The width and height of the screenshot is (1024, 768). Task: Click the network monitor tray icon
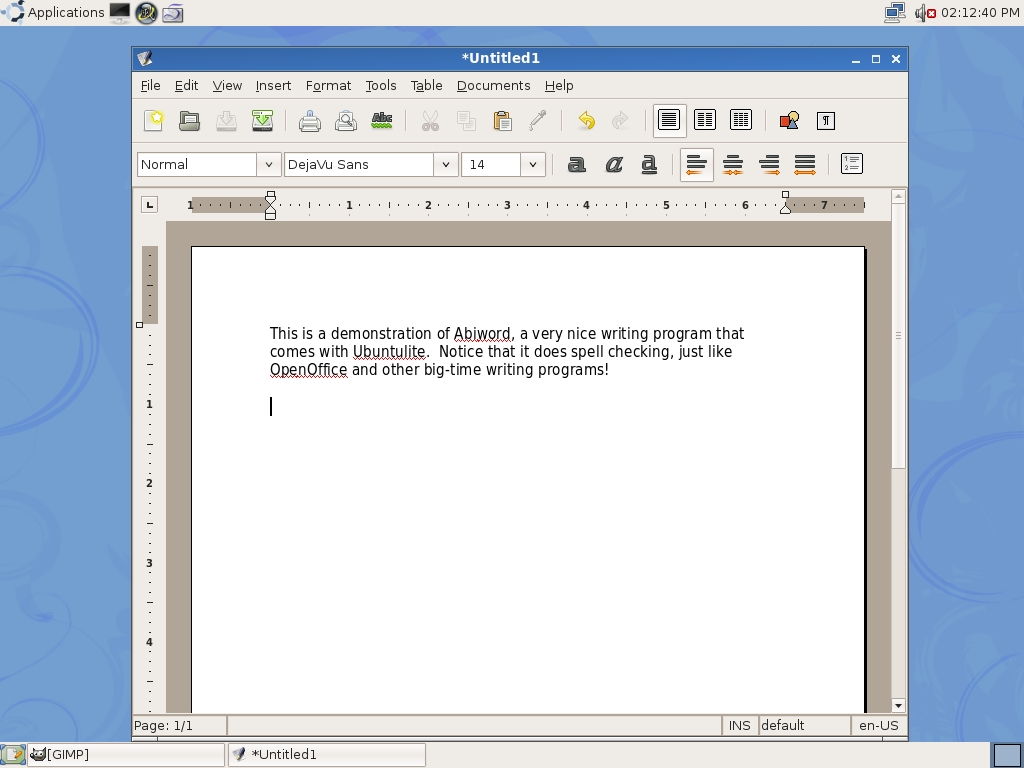(x=894, y=12)
